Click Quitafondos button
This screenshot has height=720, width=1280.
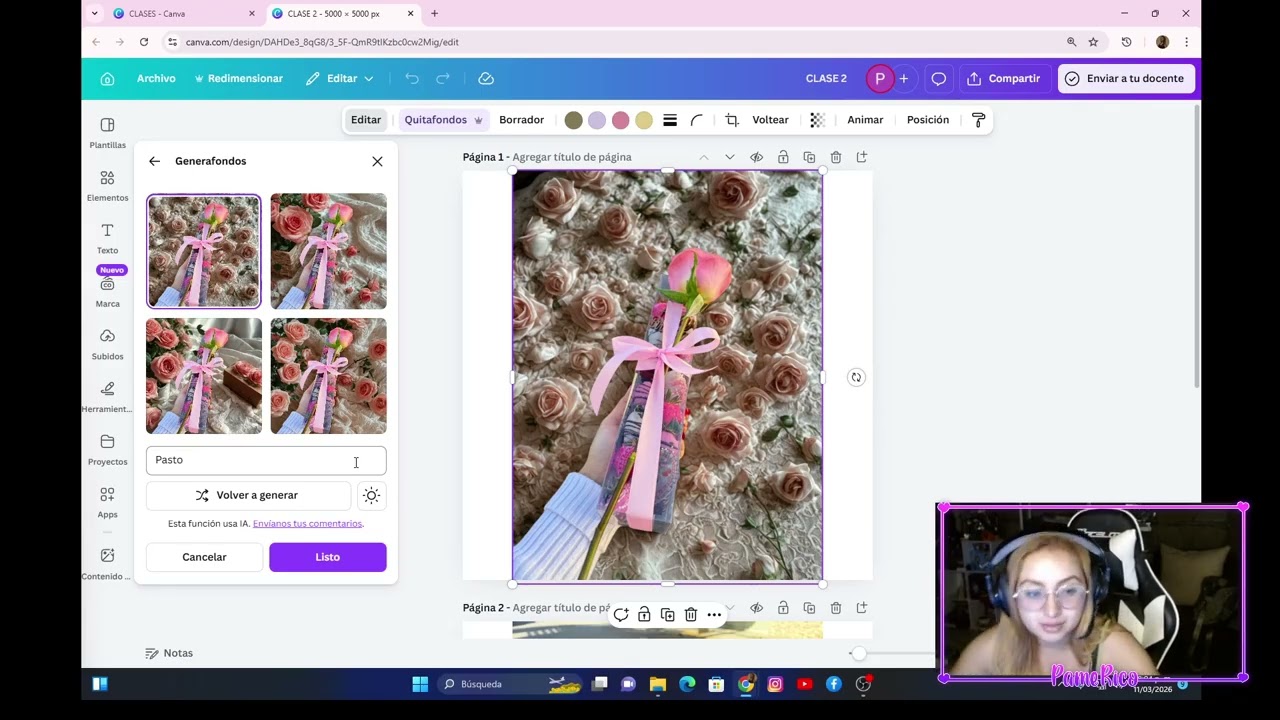444,120
